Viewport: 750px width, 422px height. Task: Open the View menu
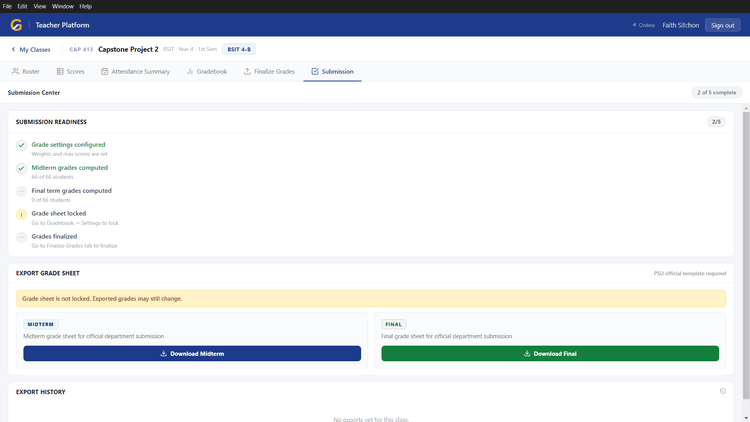(40, 6)
